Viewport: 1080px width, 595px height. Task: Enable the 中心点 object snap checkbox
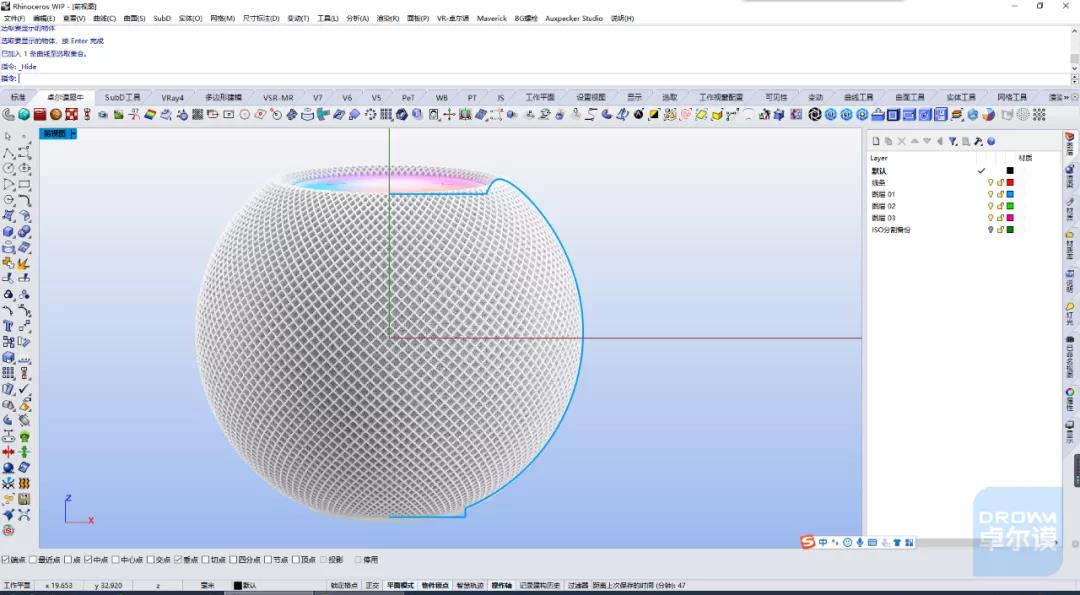pyautogui.click(x=116, y=560)
